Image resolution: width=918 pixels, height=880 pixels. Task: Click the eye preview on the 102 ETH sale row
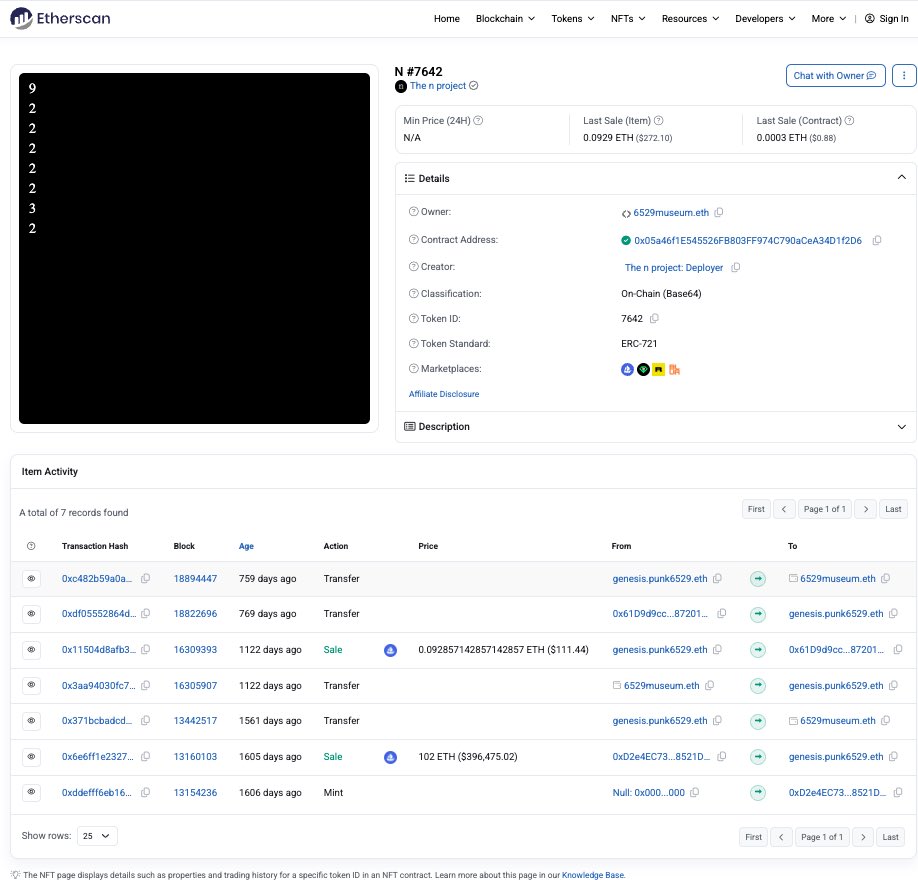click(31, 756)
